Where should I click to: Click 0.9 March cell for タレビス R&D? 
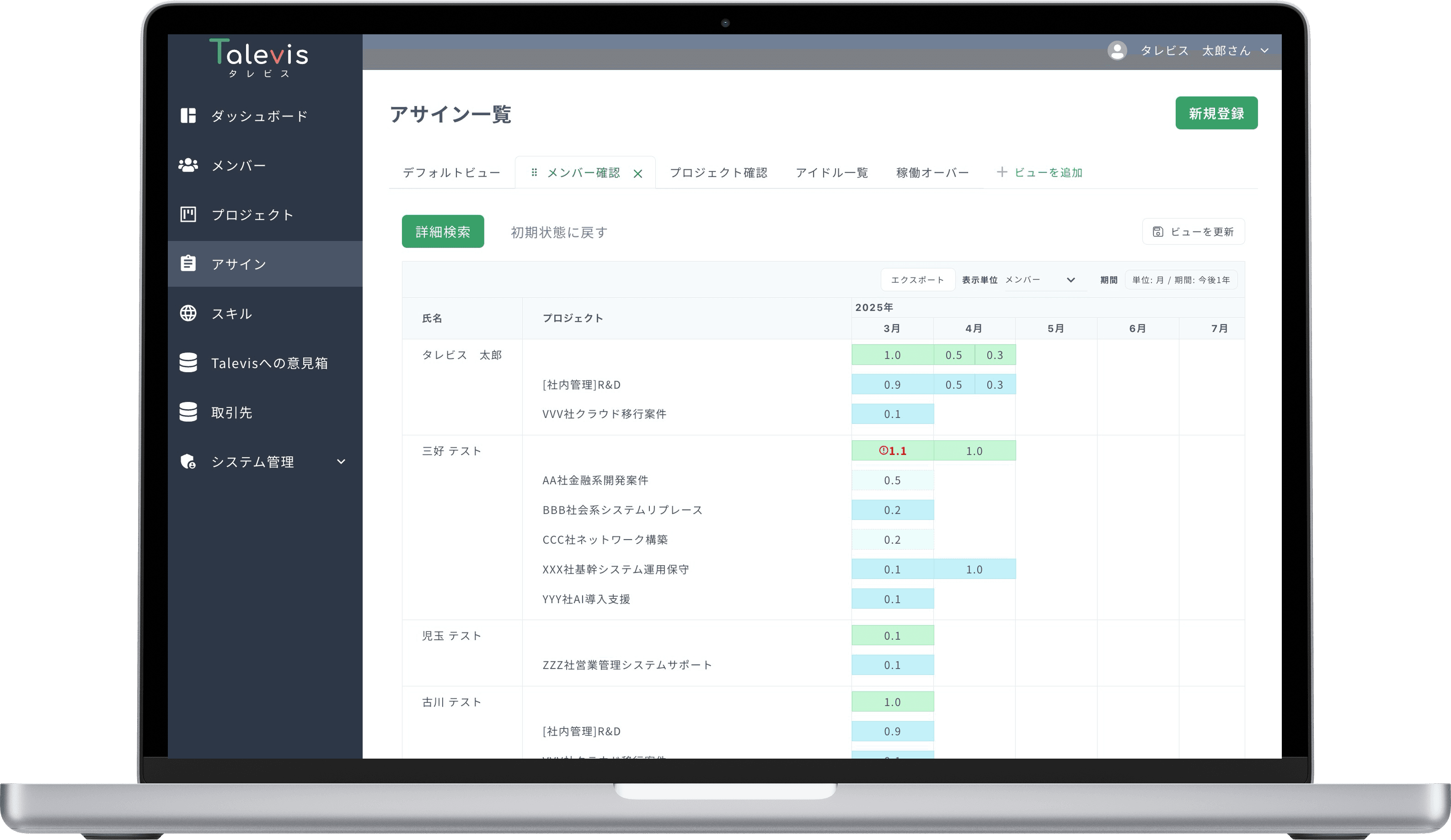[893, 385]
